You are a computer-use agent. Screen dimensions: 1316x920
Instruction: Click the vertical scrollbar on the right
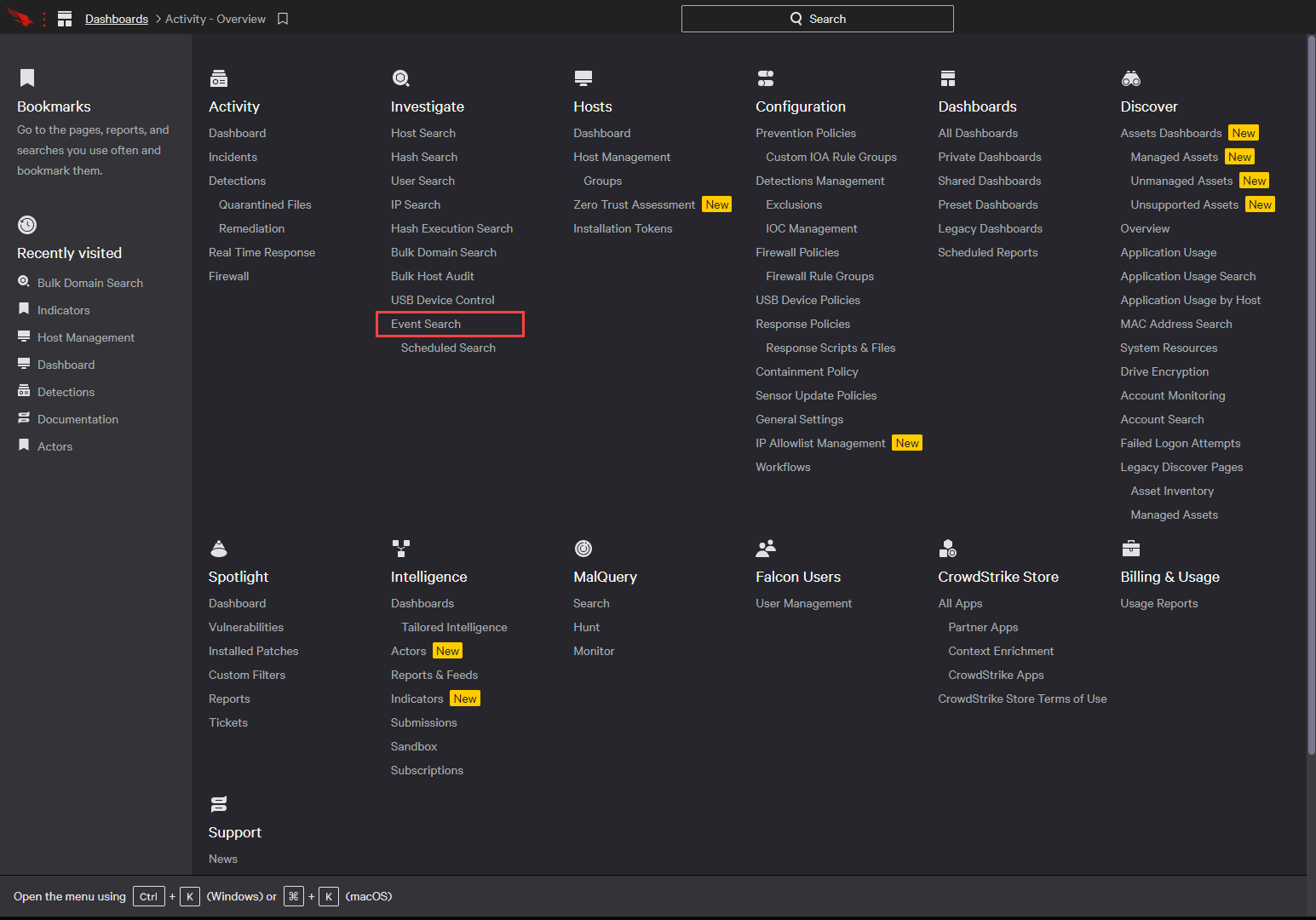pos(1312,395)
